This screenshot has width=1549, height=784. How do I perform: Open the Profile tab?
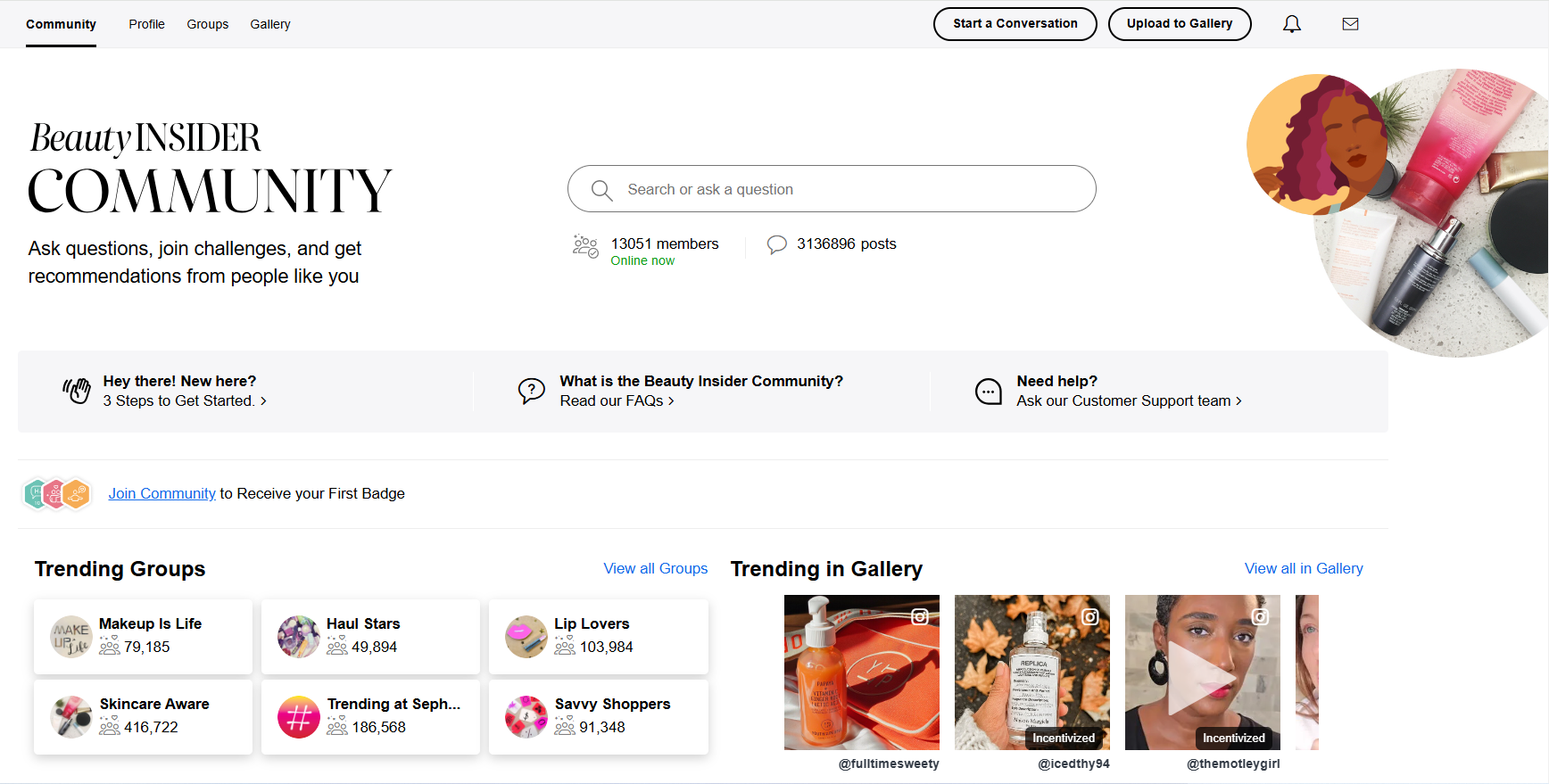click(x=146, y=24)
